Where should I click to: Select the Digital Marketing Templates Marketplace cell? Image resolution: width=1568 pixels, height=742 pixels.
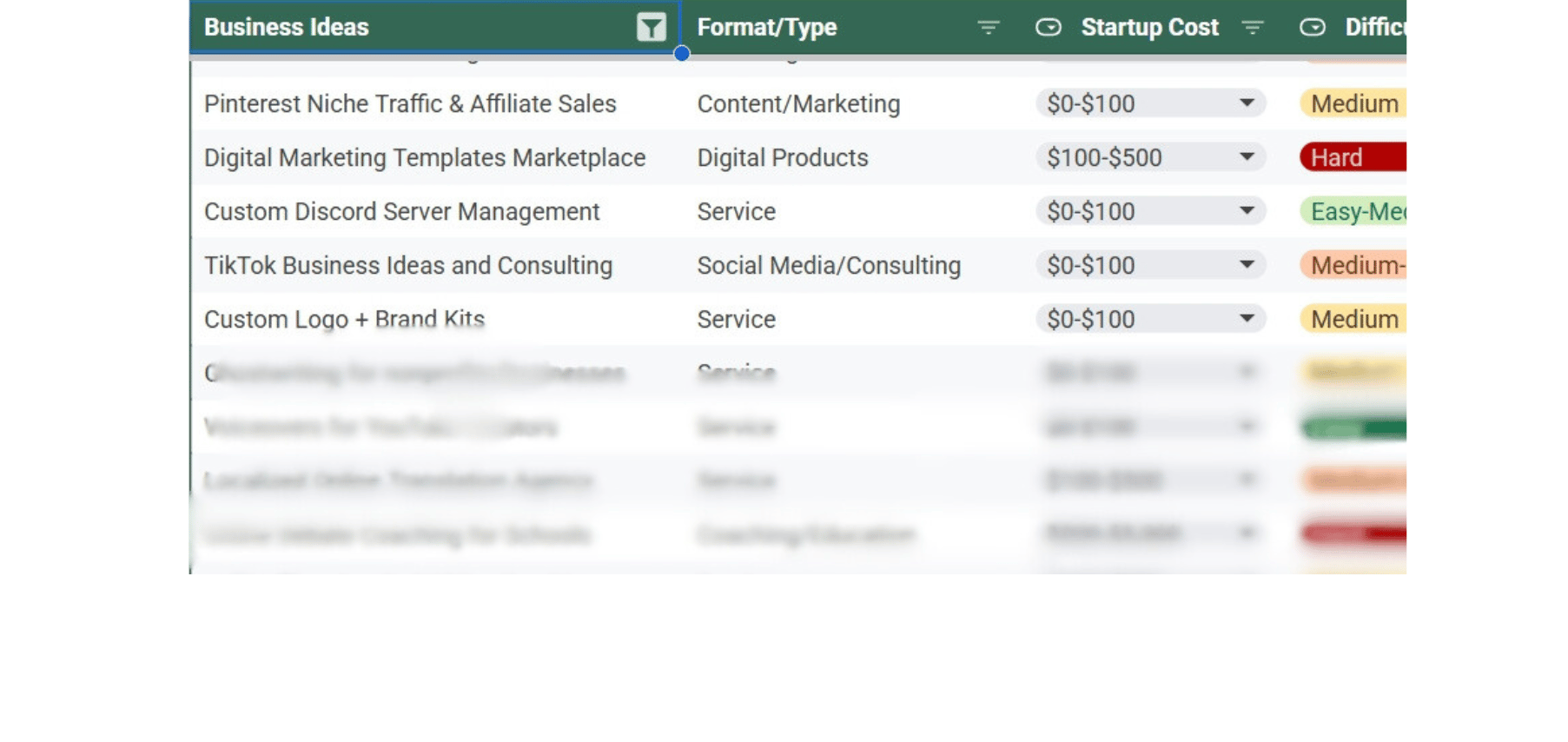pos(425,157)
